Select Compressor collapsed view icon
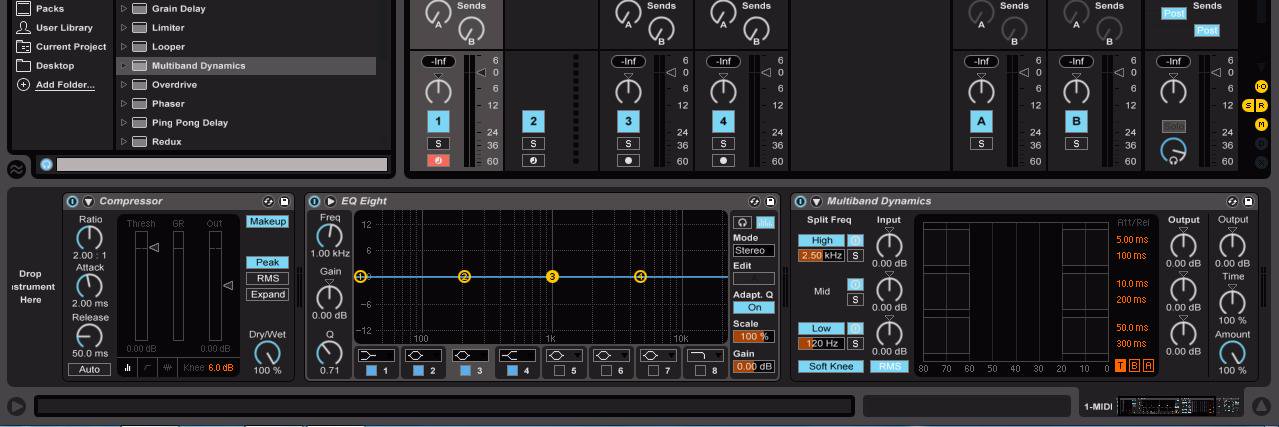 click(168, 368)
